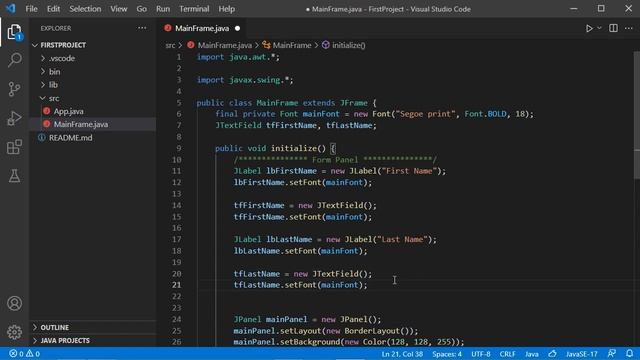Image resolution: width=640 pixels, height=360 pixels.
Task: Click the Run Java play button
Action: (x=589, y=29)
